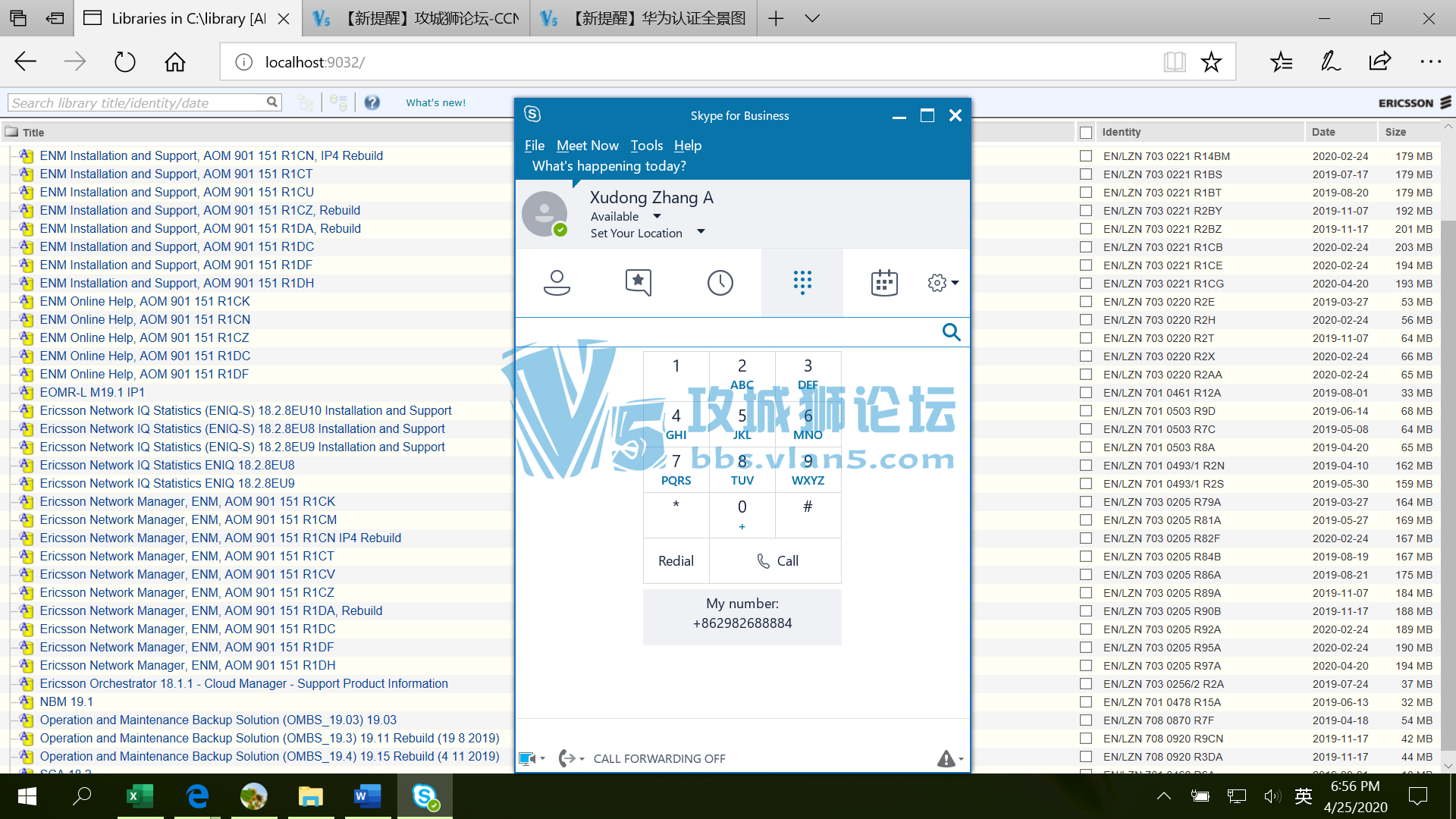The width and height of the screenshot is (1456, 819).
Task: Open the What's new! link
Action: point(435,102)
